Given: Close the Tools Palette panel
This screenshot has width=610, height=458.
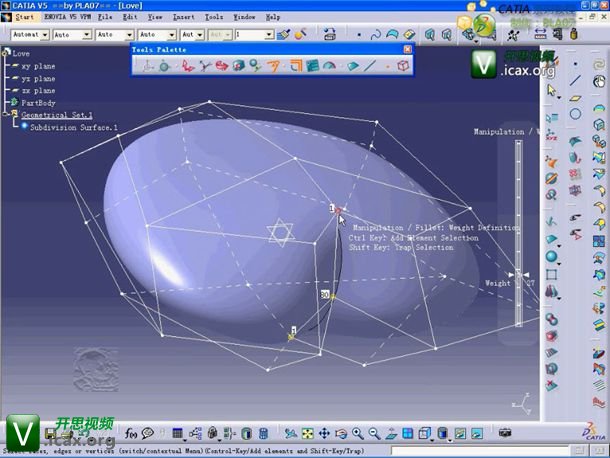Looking at the screenshot, I should click(x=407, y=49).
